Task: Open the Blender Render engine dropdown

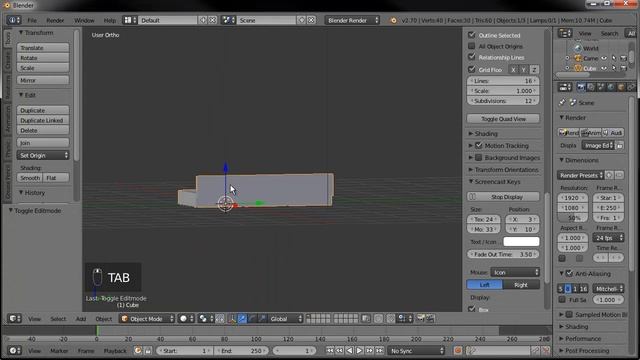Action: pos(352,20)
